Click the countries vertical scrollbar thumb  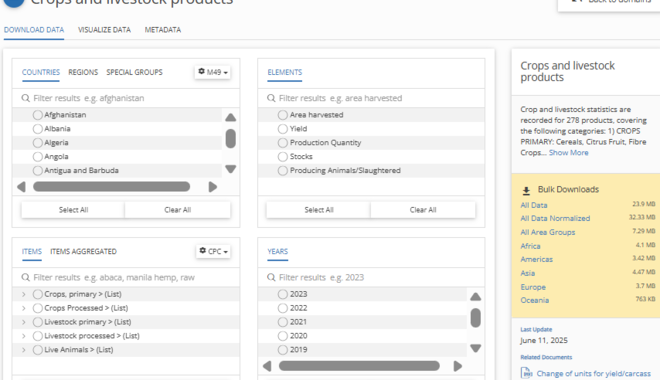[x=230, y=138]
